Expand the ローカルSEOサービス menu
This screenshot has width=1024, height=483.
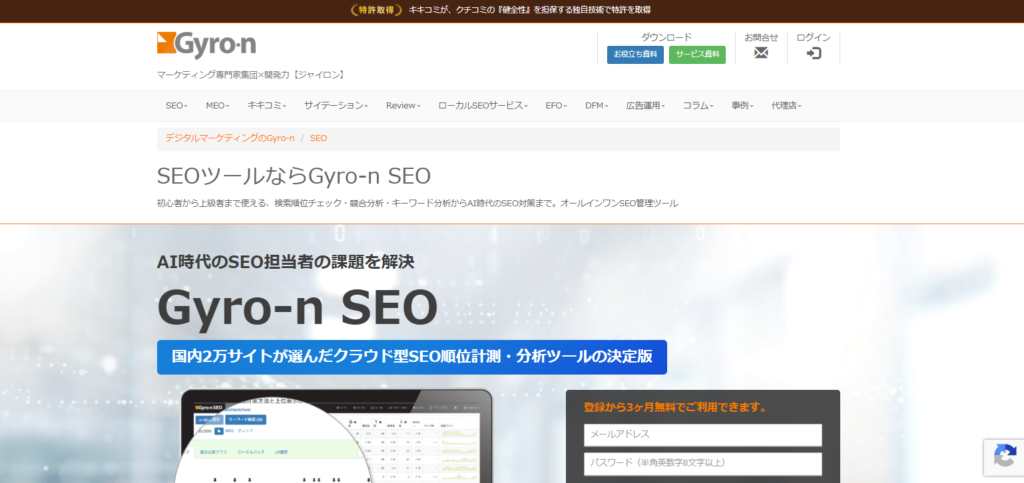483,106
